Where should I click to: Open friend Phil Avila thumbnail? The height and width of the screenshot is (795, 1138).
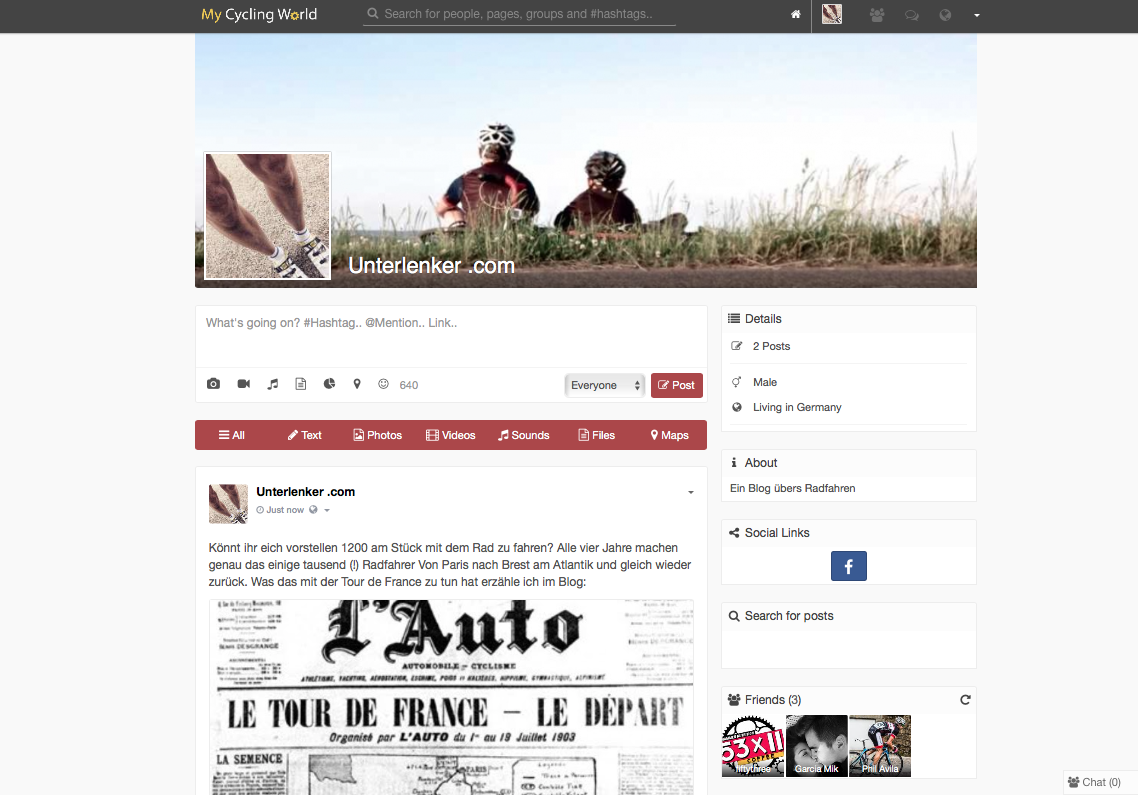(880, 746)
